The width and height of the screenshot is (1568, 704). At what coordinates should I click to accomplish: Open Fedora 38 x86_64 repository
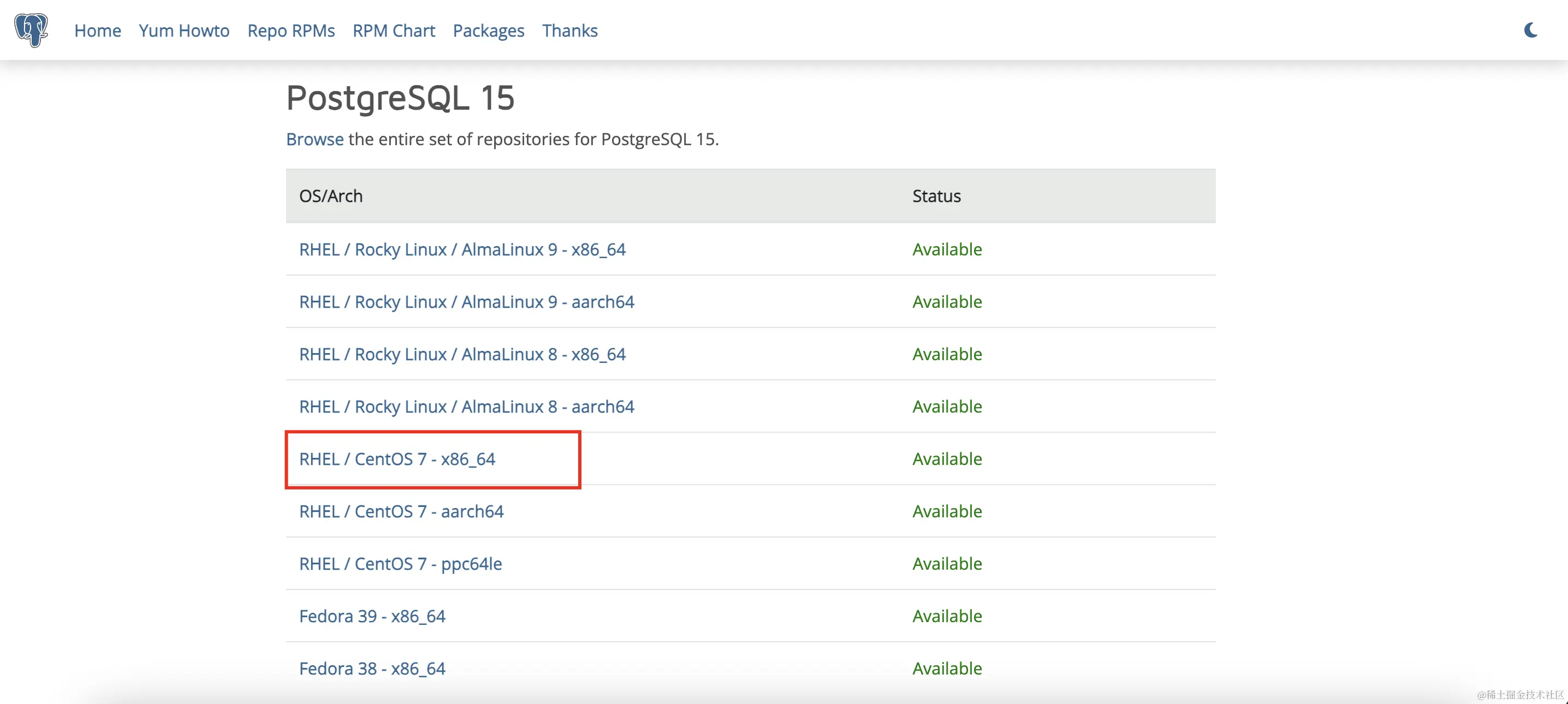(372, 667)
